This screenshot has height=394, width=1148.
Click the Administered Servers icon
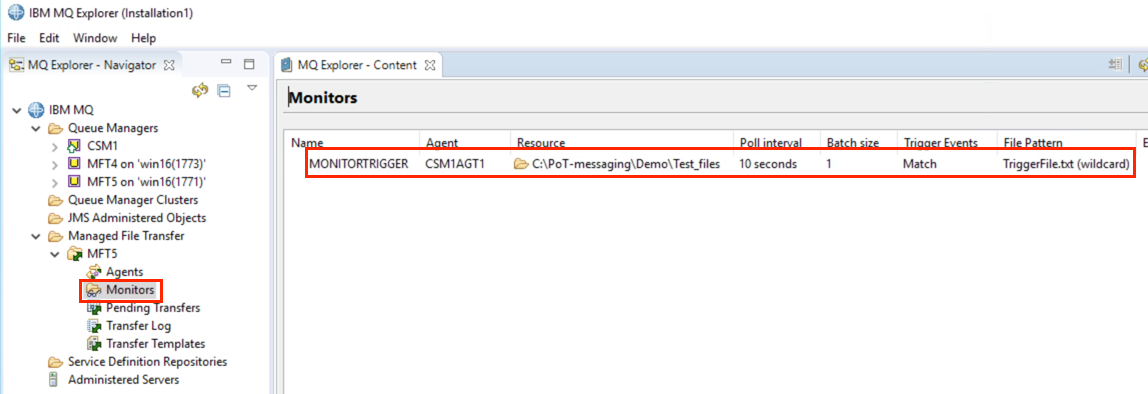(53, 379)
